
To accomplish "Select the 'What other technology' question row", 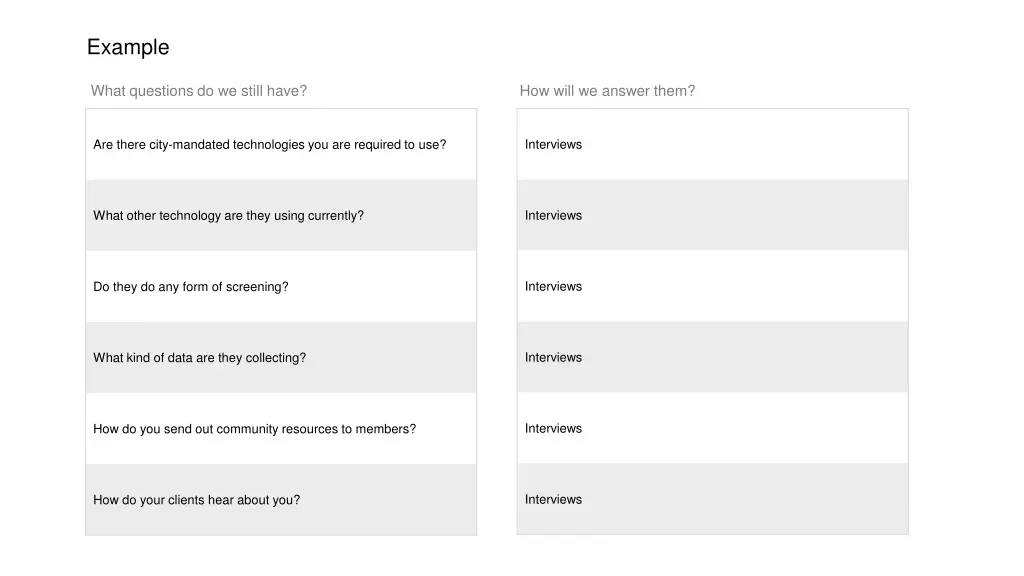I will click(281, 216).
